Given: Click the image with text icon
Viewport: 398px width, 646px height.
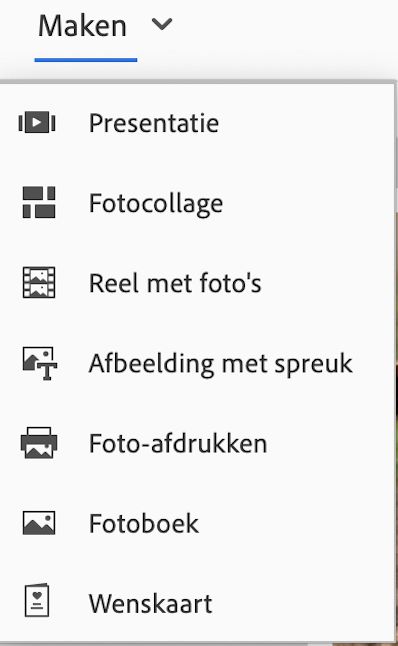Looking at the screenshot, I should (40, 363).
